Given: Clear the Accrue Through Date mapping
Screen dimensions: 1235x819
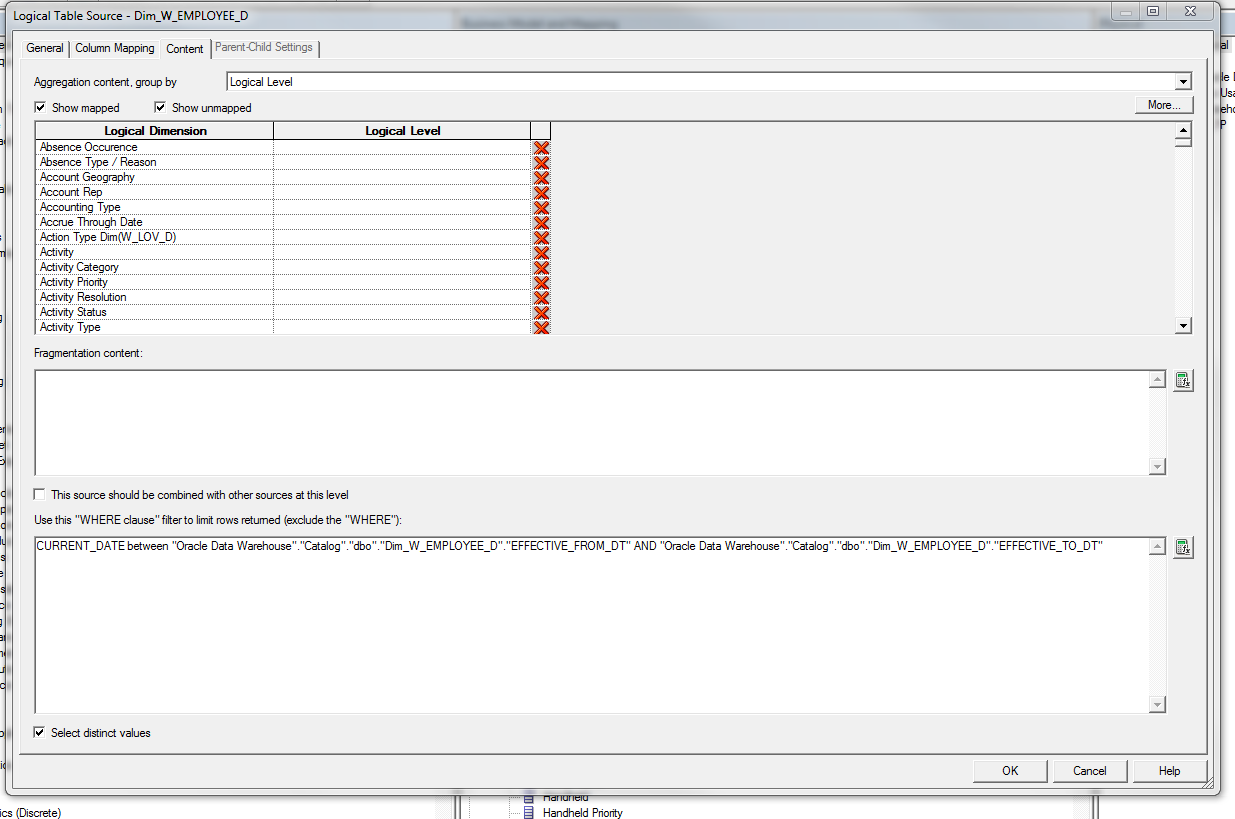Looking at the screenshot, I should coord(541,221).
